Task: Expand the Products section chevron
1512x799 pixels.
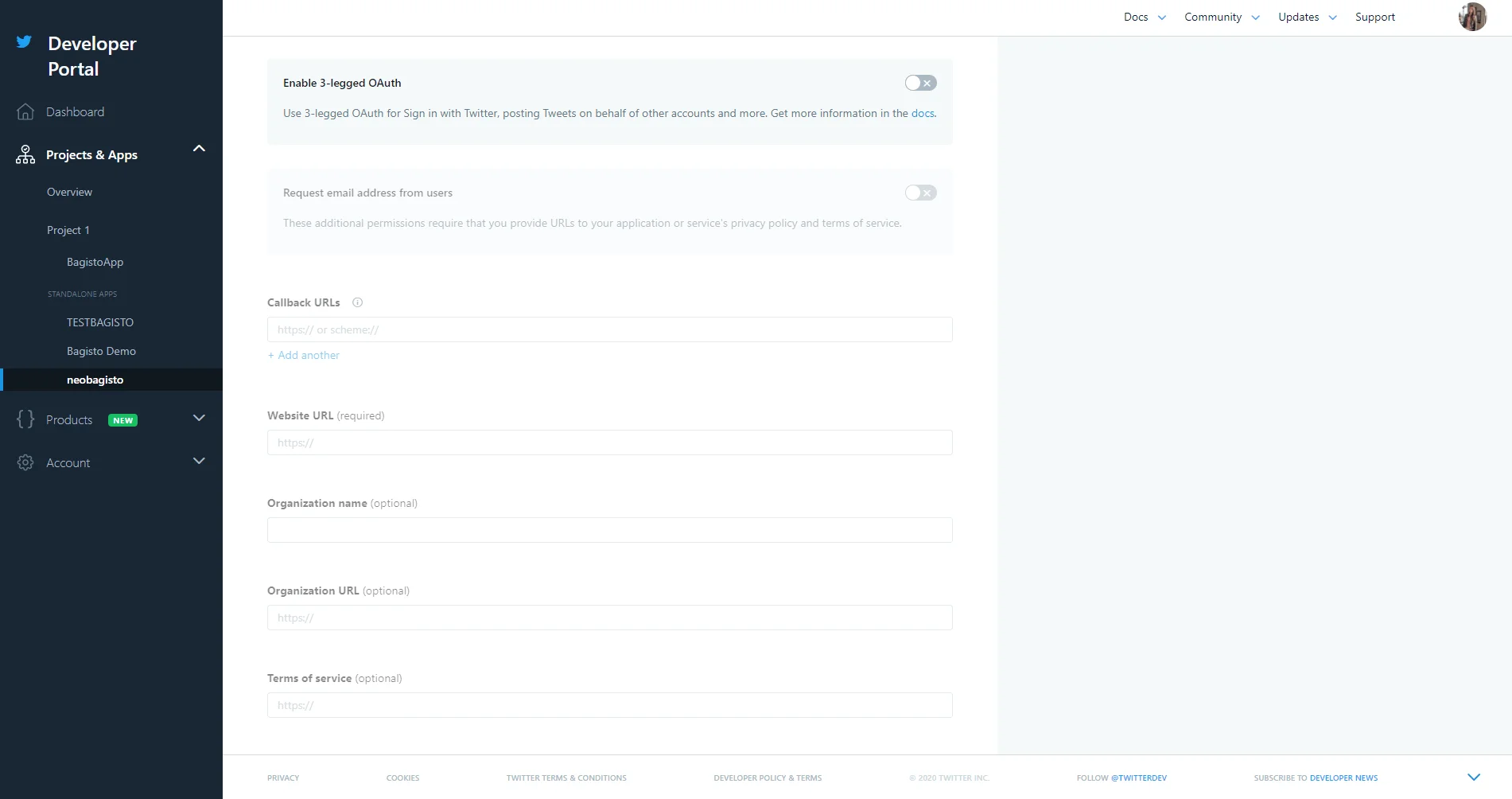Action: 199,418
